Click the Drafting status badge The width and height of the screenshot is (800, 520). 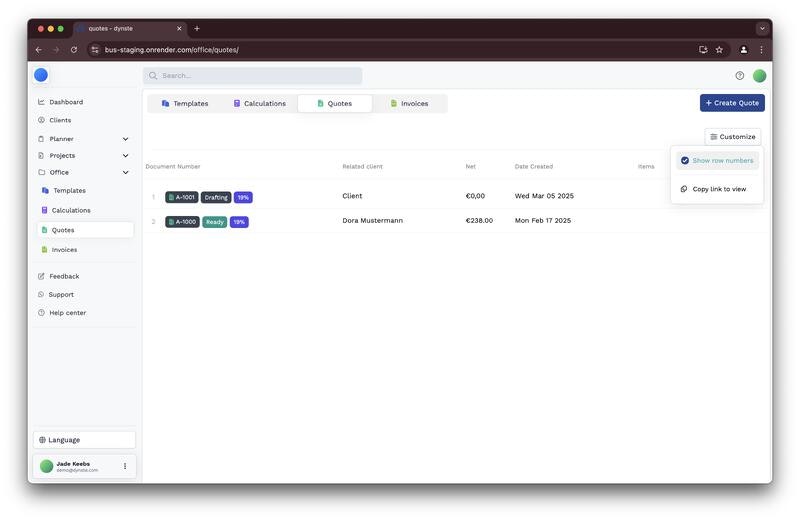coord(216,197)
